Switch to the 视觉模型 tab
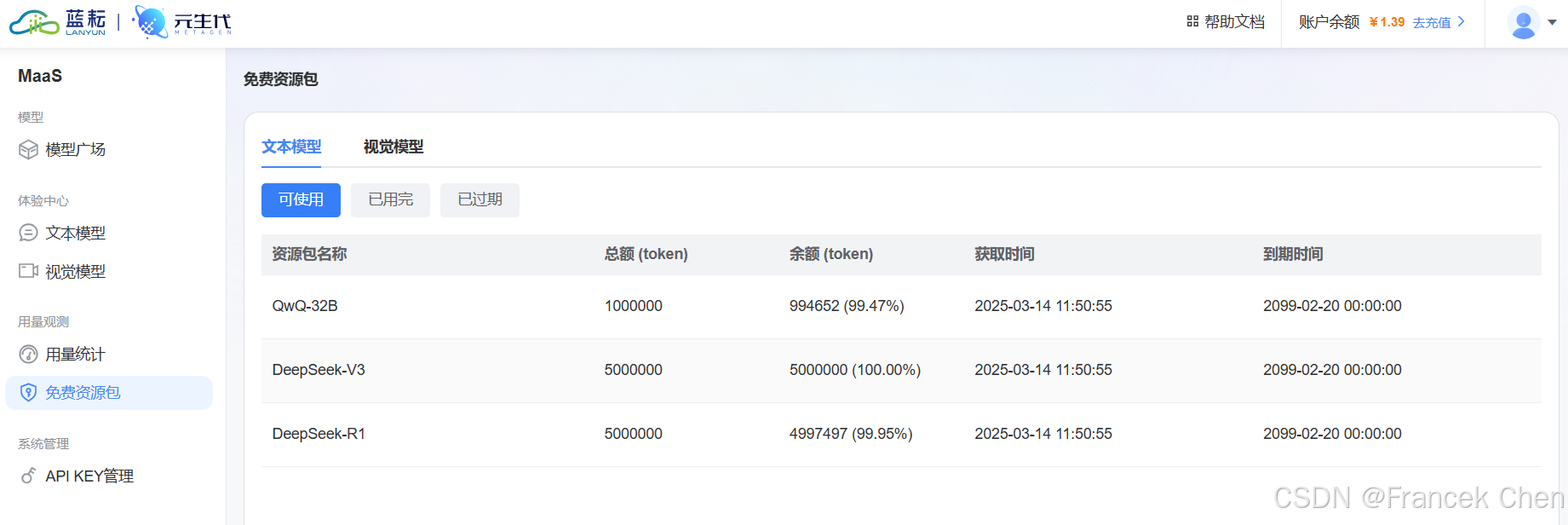The width and height of the screenshot is (1568, 525). coord(393,147)
